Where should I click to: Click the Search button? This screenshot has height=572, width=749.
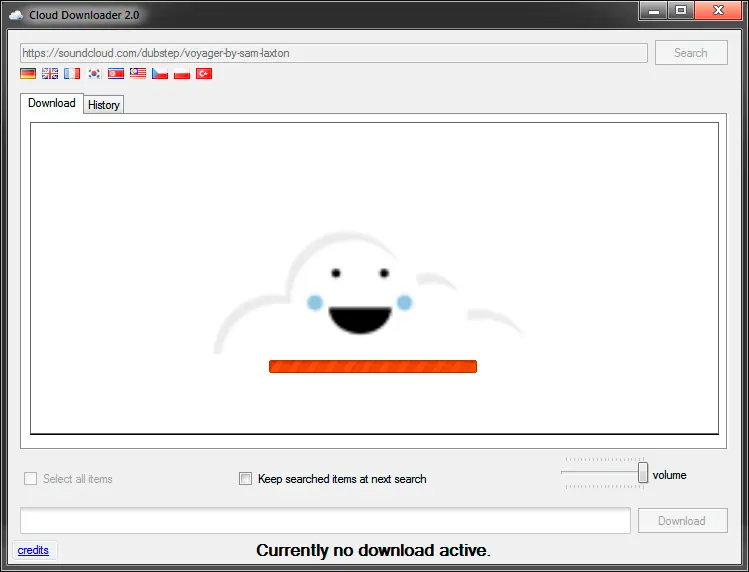[691, 53]
